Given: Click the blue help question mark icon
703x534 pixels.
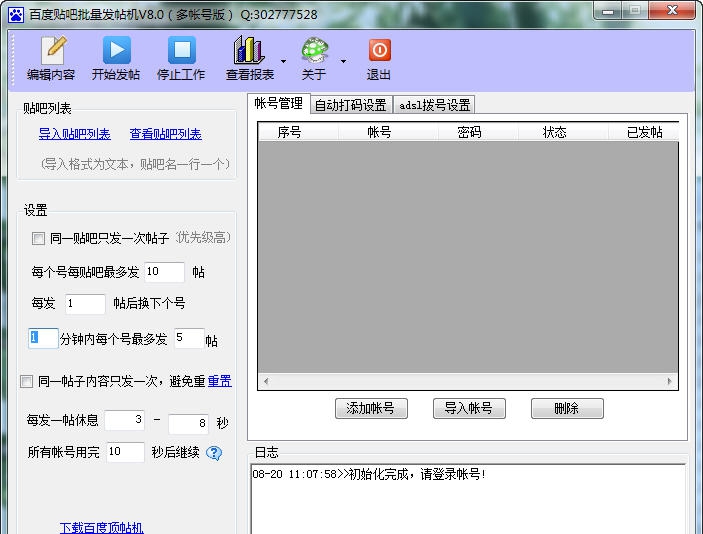Looking at the screenshot, I should coord(214,453).
